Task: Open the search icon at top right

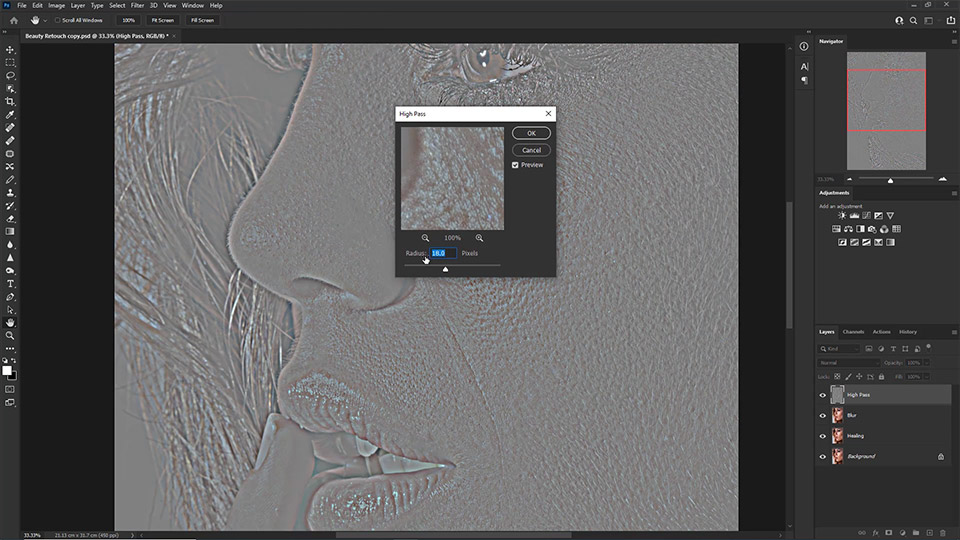Action: point(914,20)
